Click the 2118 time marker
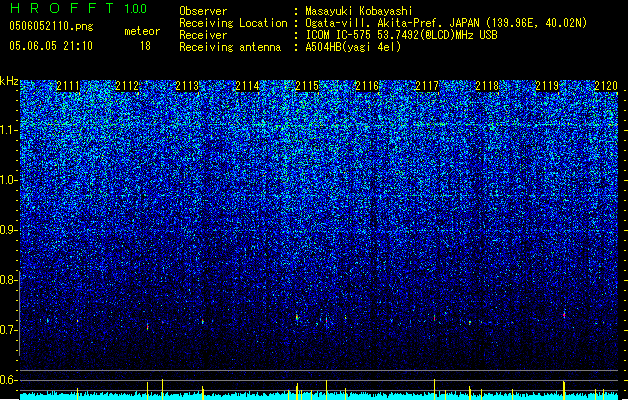 click(x=487, y=86)
